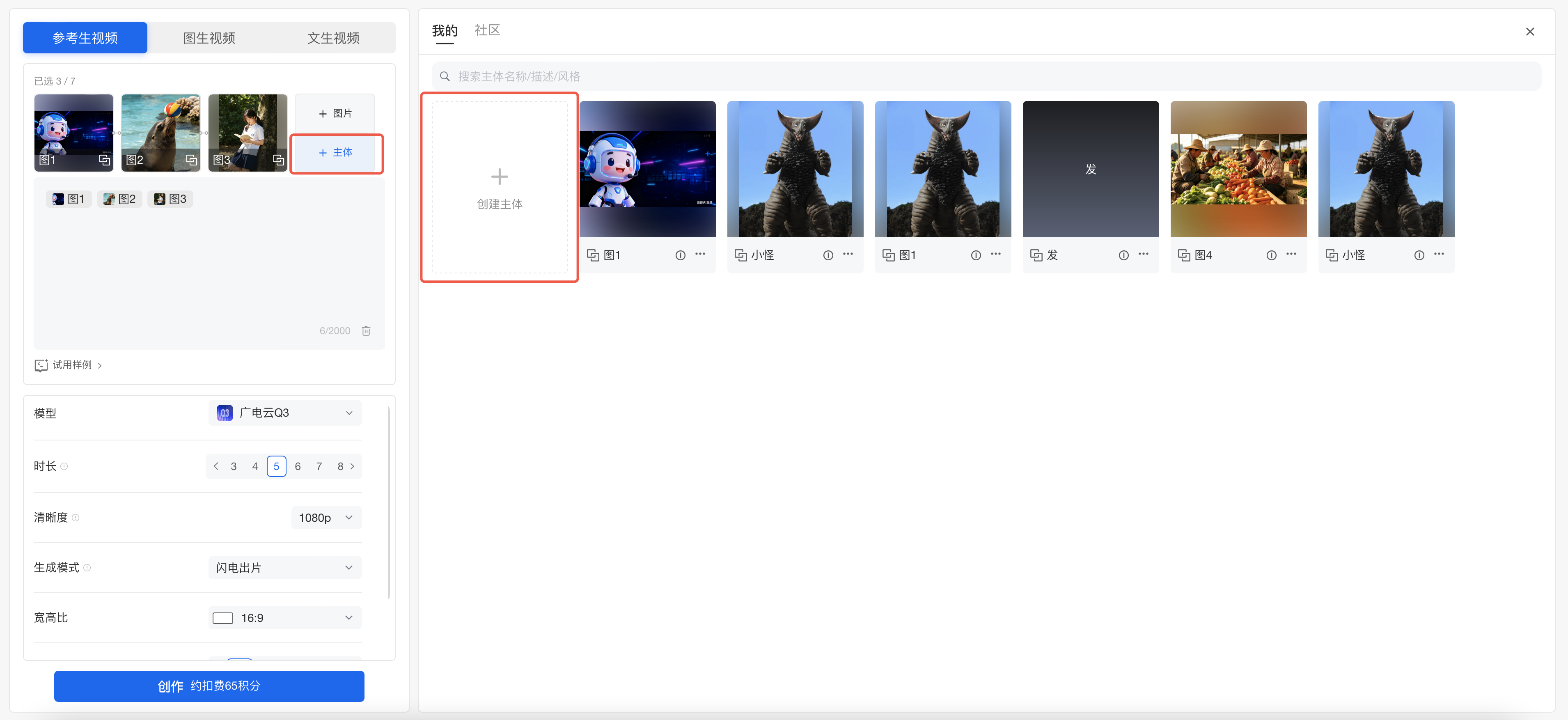The image size is (1568, 720).
Task: Select the robot 图1 subject card image
Action: coord(648,169)
